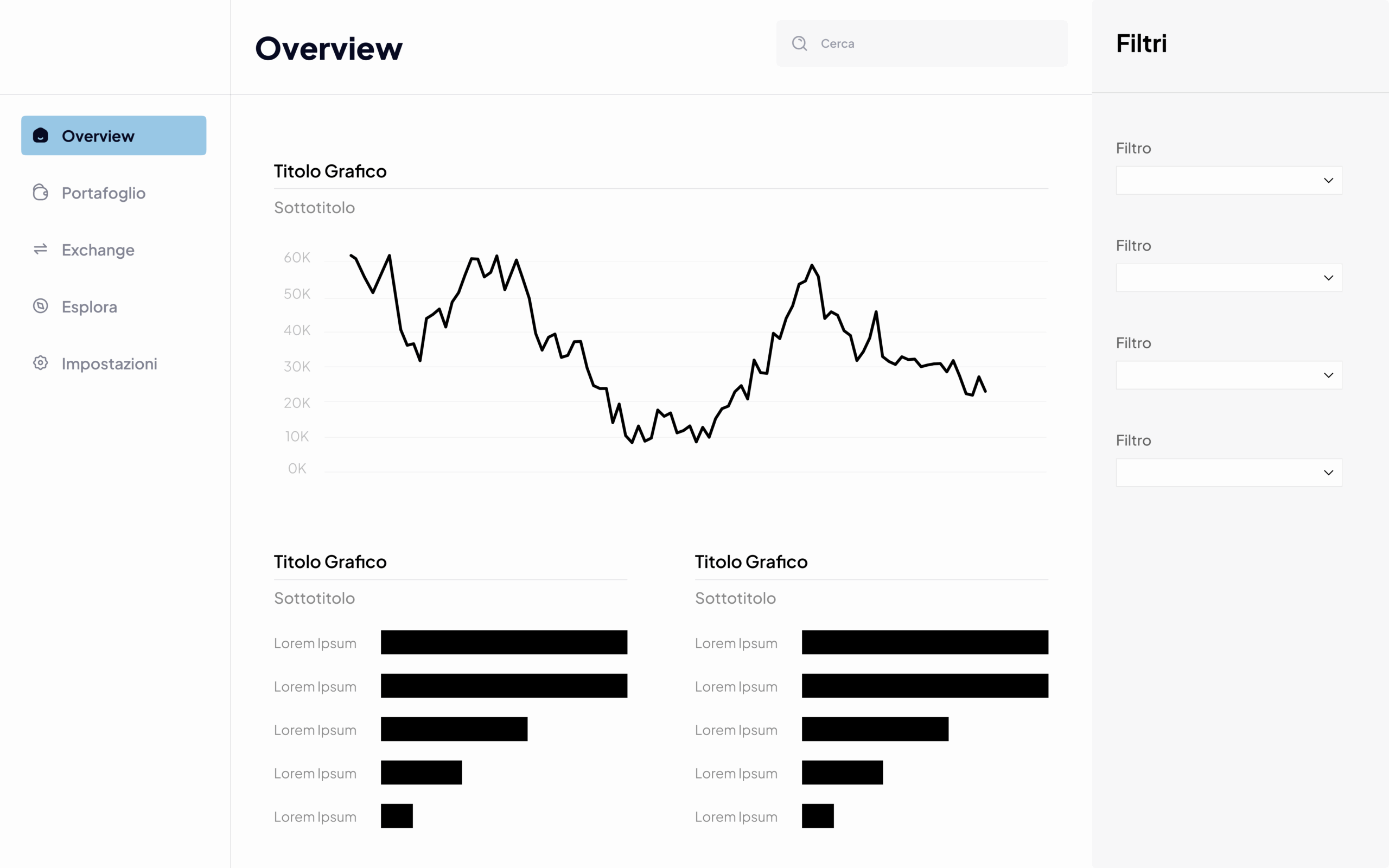Go to the Esplora section
1389x868 pixels.
tap(89, 307)
